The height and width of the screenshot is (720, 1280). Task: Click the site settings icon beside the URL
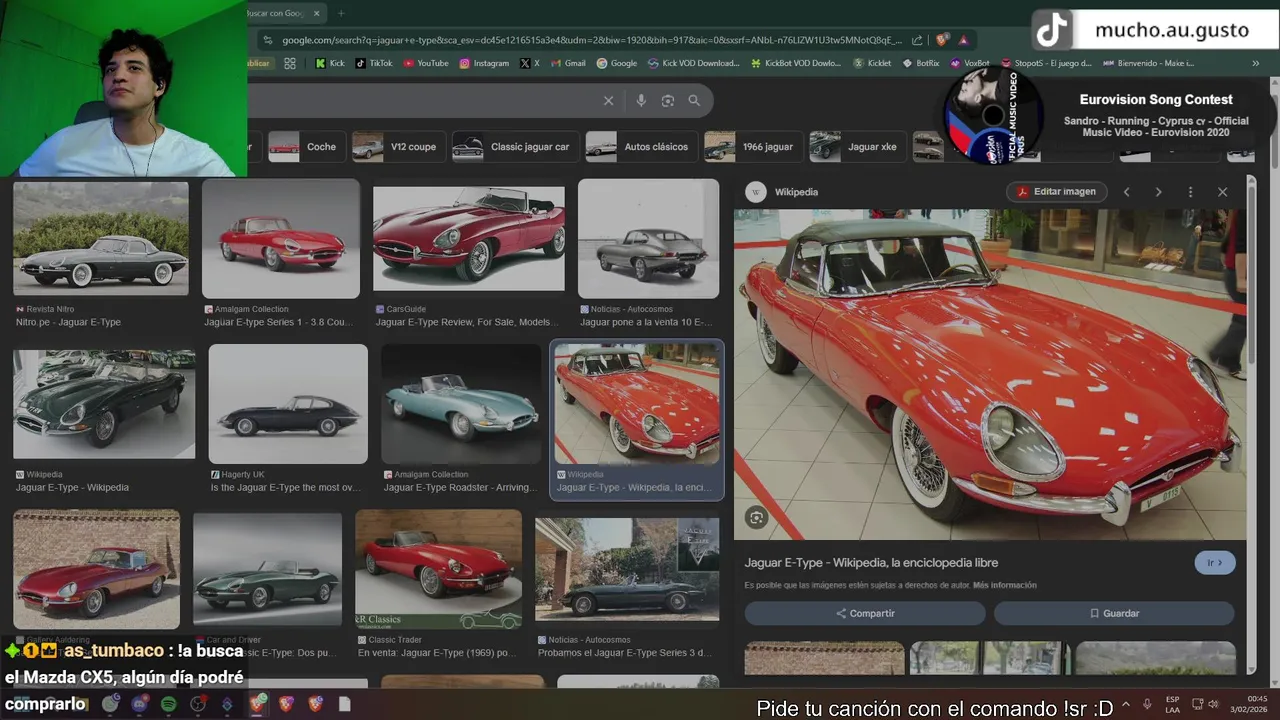[266, 40]
